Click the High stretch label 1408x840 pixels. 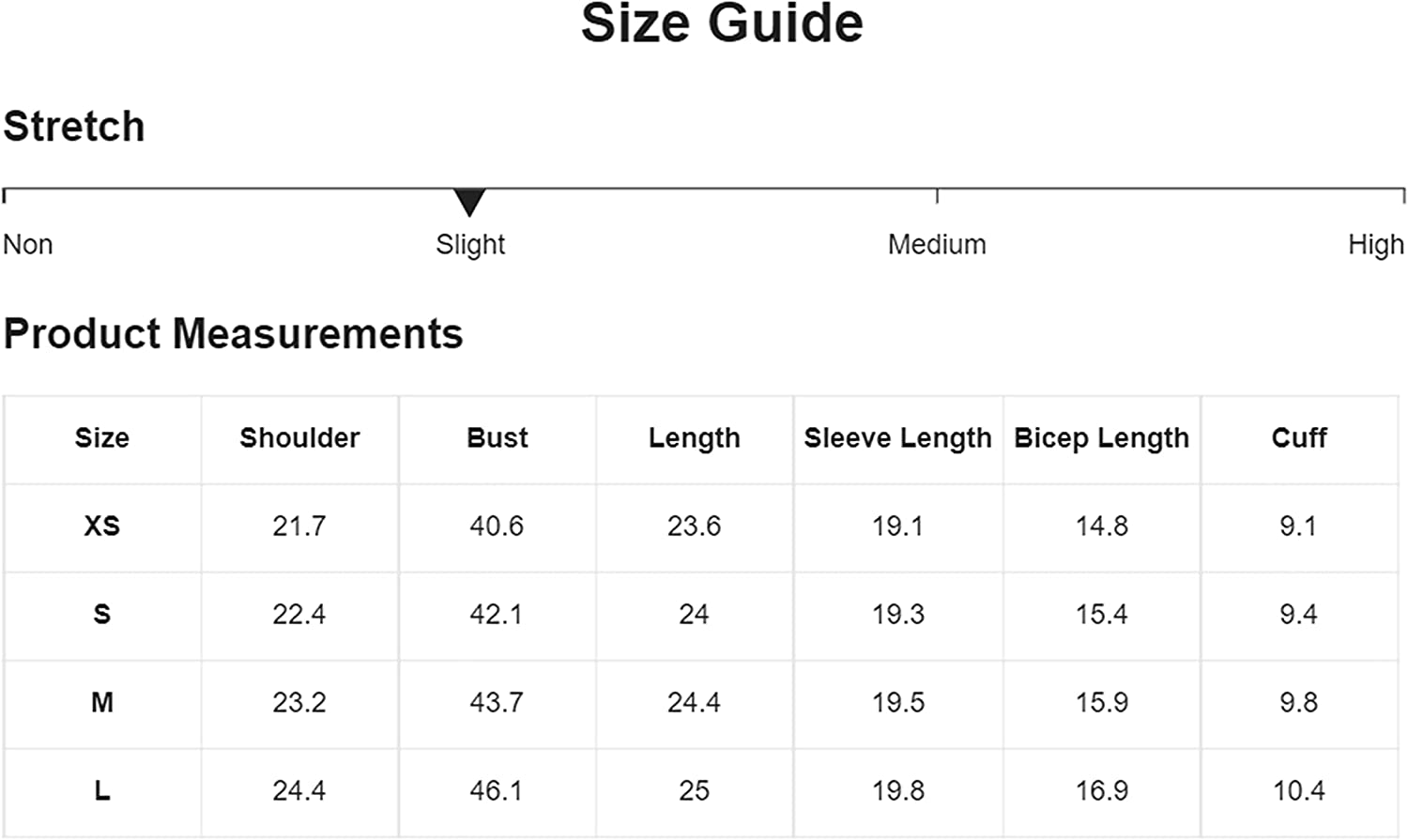pos(1375,245)
